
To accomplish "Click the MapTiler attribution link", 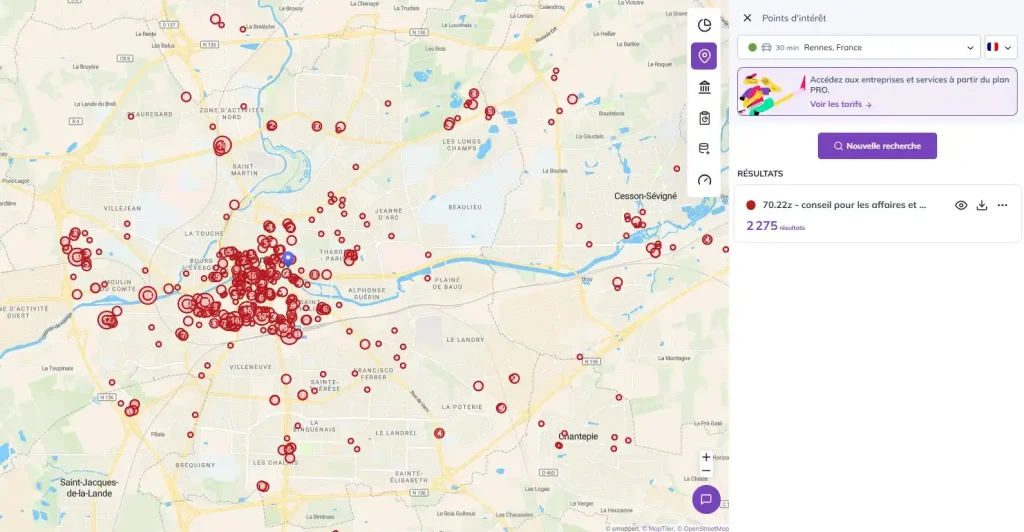I will point(660,529).
